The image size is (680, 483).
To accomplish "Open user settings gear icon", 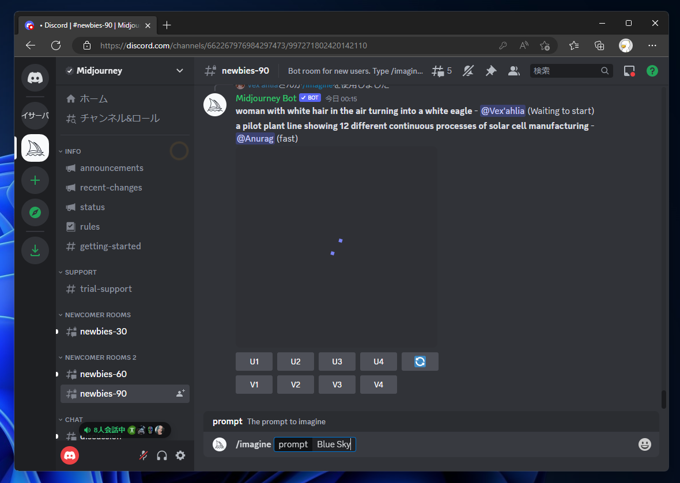I will 180,455.
